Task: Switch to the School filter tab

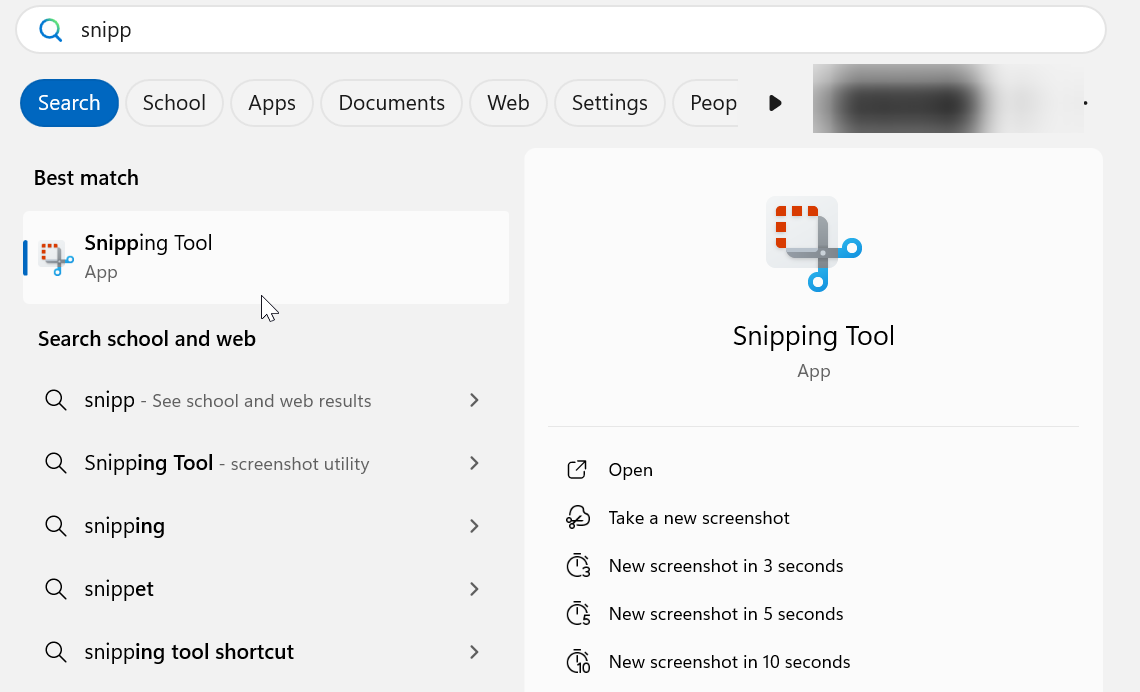Action: tap(174, 103)
